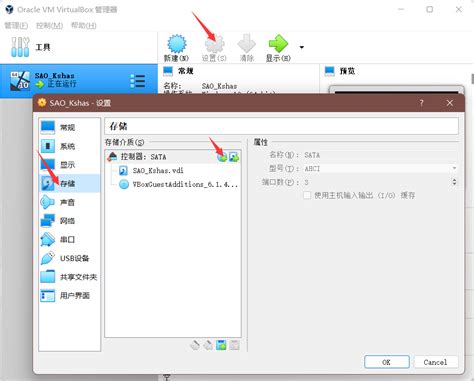This screenshot has width=474, height=381.
Task: Click the 新建(N) New VM toolbar icon
Action: tap(177, 44)
